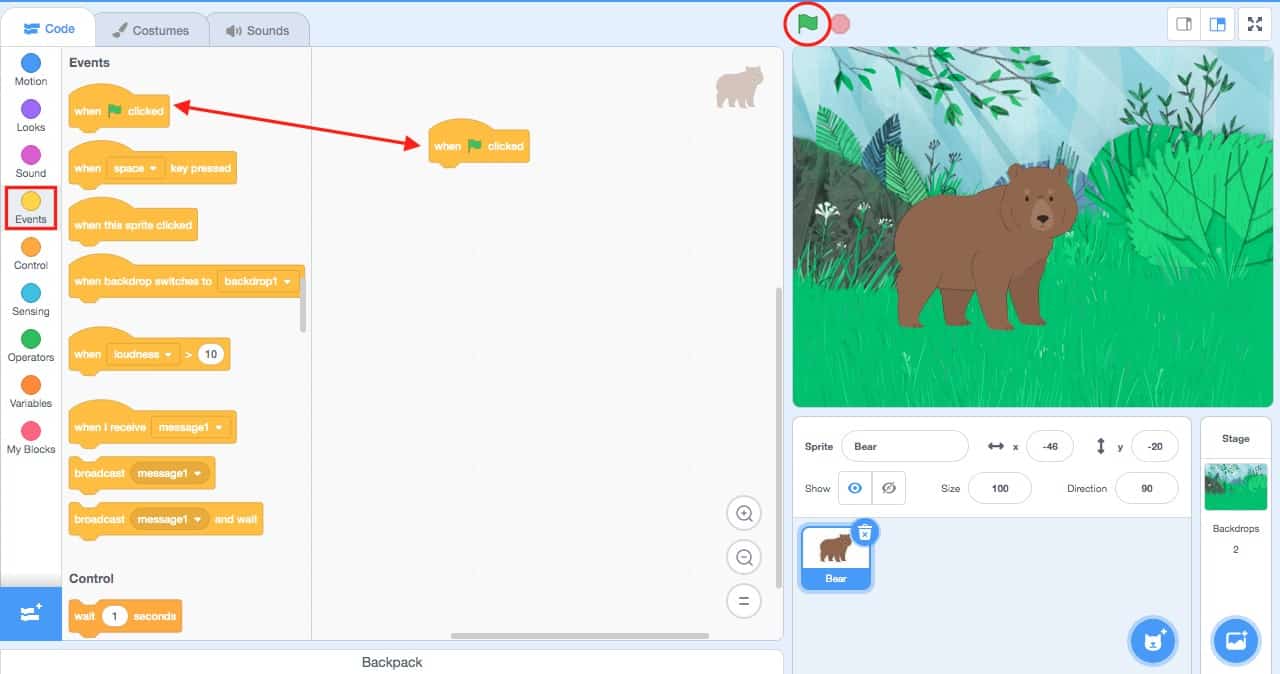1280x674 pixels.
Task: Reset workspace zoom with equals icon
Action: (x=744, y=601)
